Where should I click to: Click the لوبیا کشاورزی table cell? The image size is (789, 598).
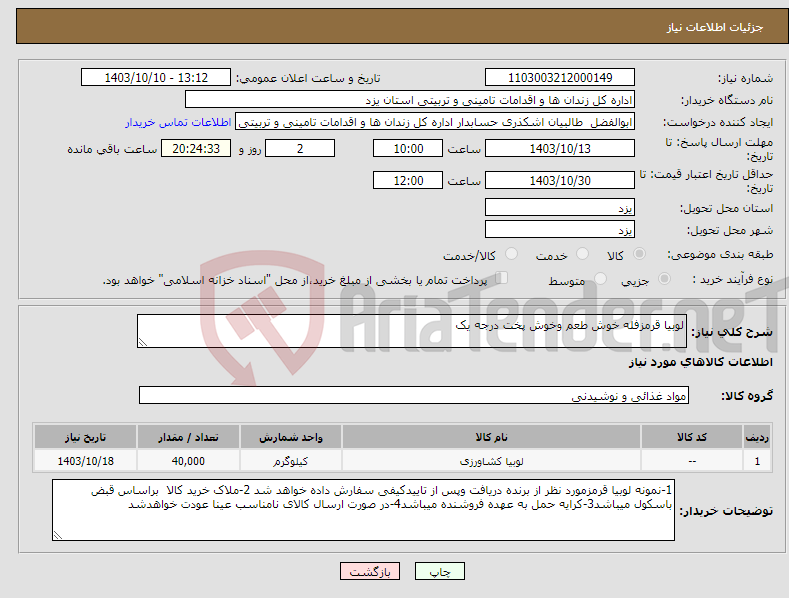tap(491, 461)
